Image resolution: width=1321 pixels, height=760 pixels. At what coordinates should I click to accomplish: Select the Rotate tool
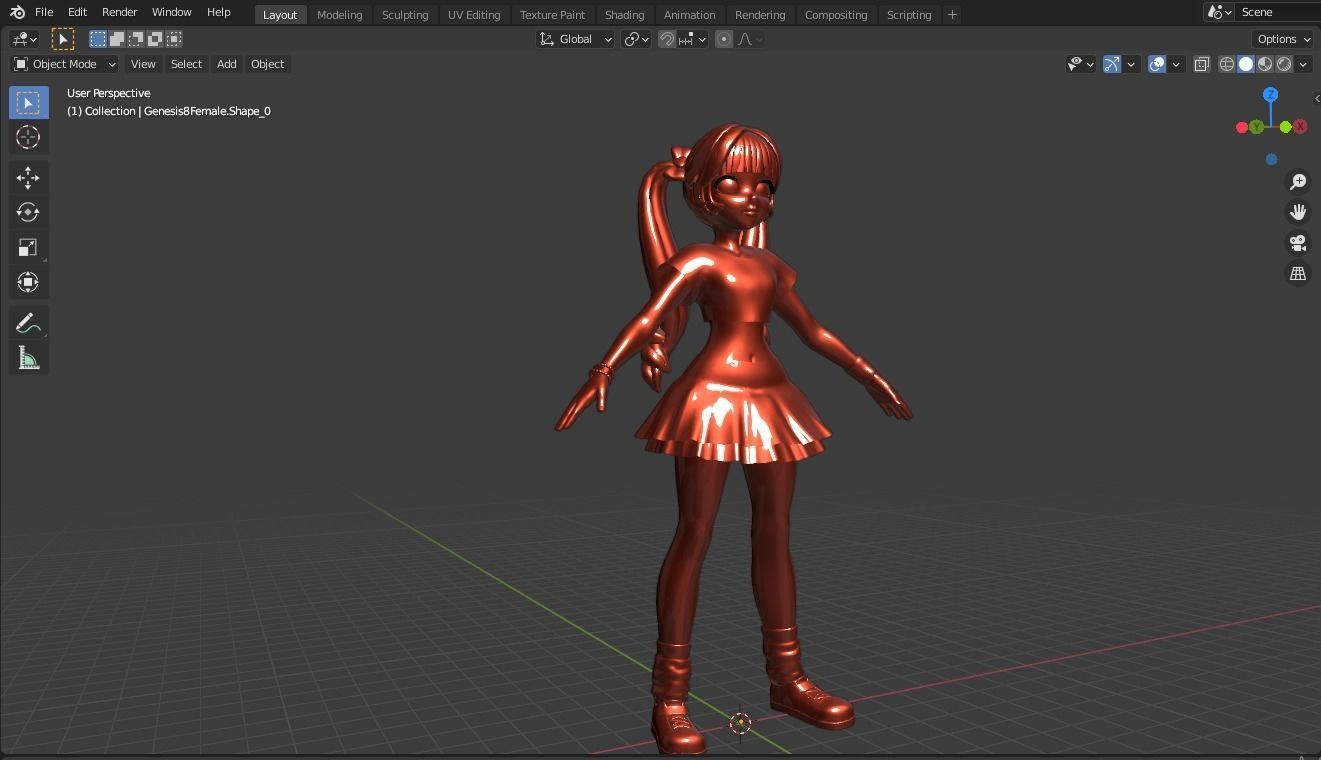(28, 212)
